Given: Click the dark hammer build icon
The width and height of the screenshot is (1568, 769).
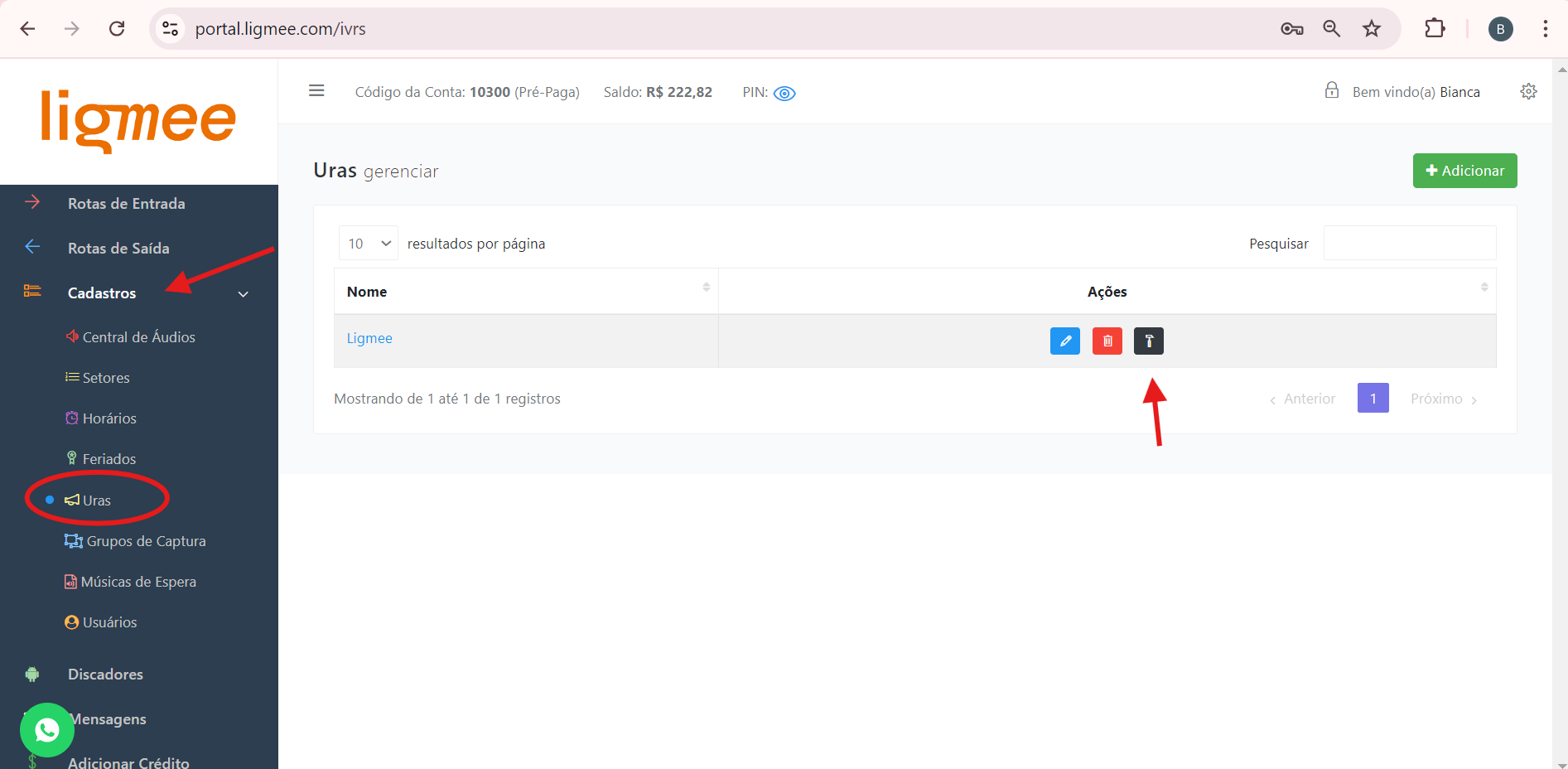Looking at the screenshot, I should (1148, 341).
